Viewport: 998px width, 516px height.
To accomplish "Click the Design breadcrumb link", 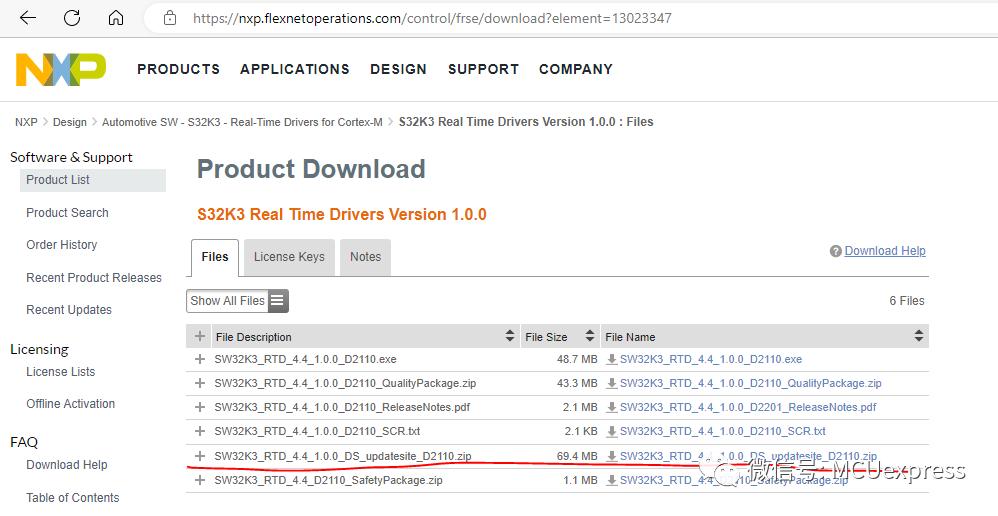I will tap(69, 122).
